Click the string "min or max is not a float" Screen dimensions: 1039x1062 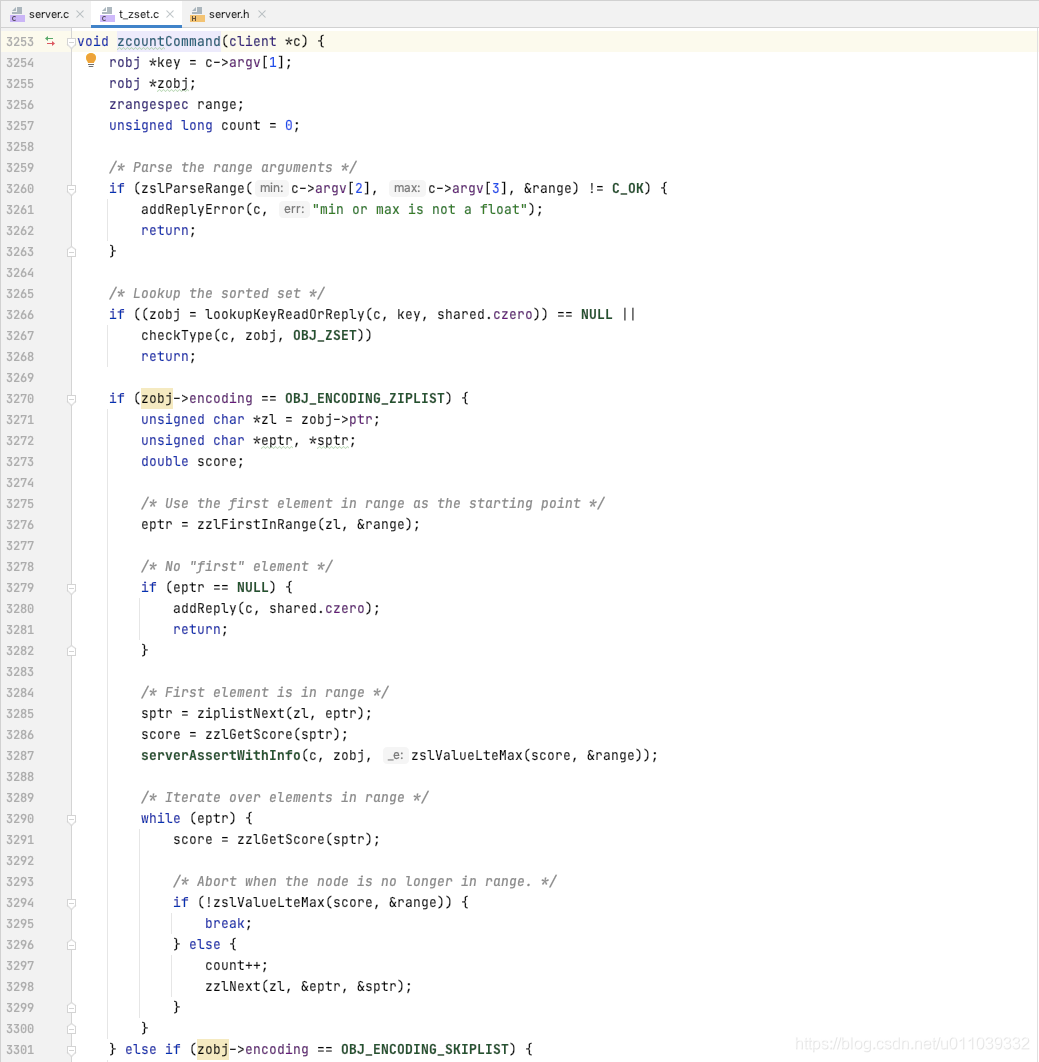(x=419, y=209)
